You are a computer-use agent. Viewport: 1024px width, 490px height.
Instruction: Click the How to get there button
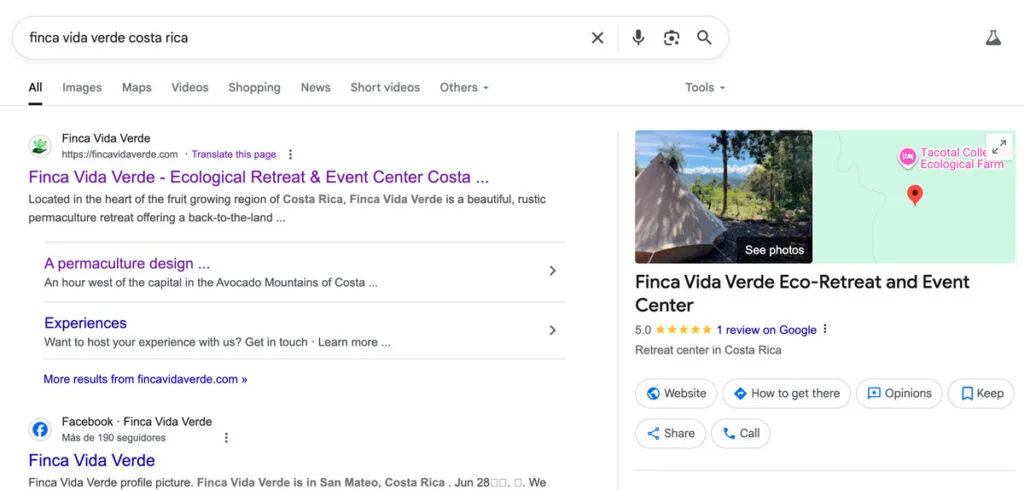(x=786, y=393)
